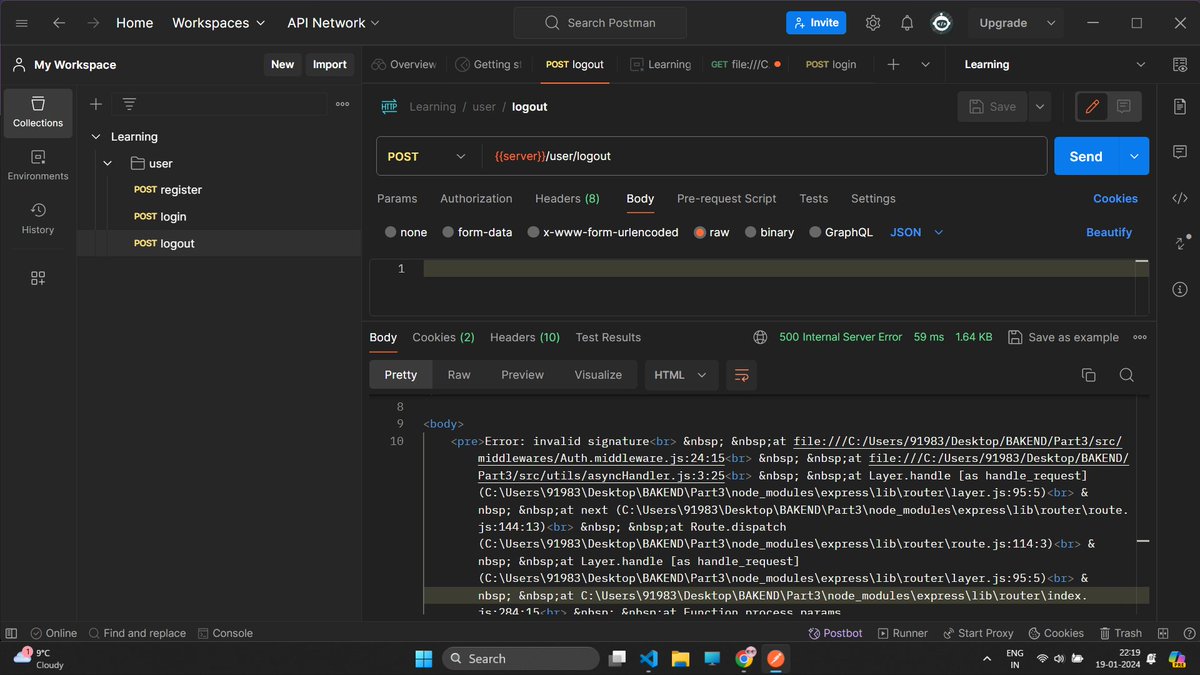Click the Search Postman box
Image resolution: width=1200 pixels, height=675 pixels.
pos(600,23)
